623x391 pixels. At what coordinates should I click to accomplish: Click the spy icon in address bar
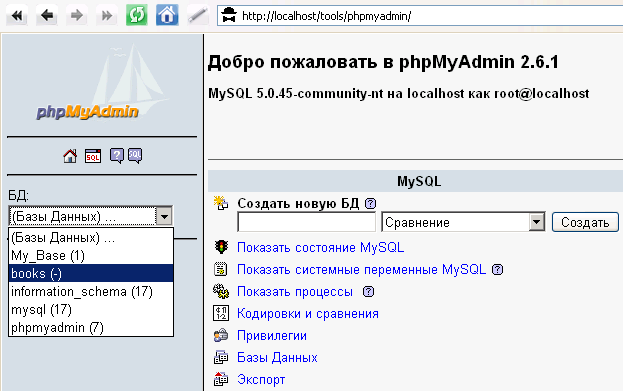pos(229,15)
